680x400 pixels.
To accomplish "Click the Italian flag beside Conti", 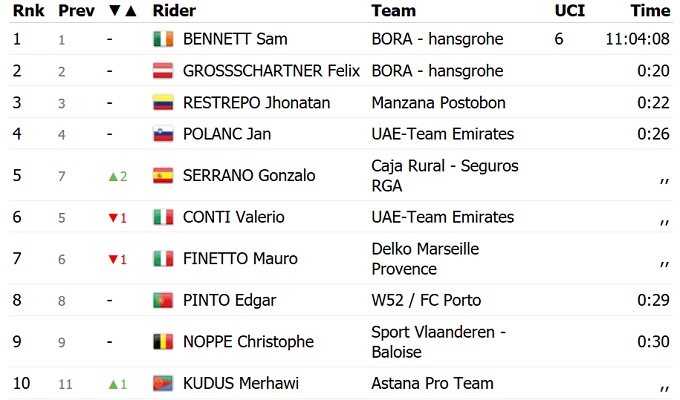I will [163, 217].
